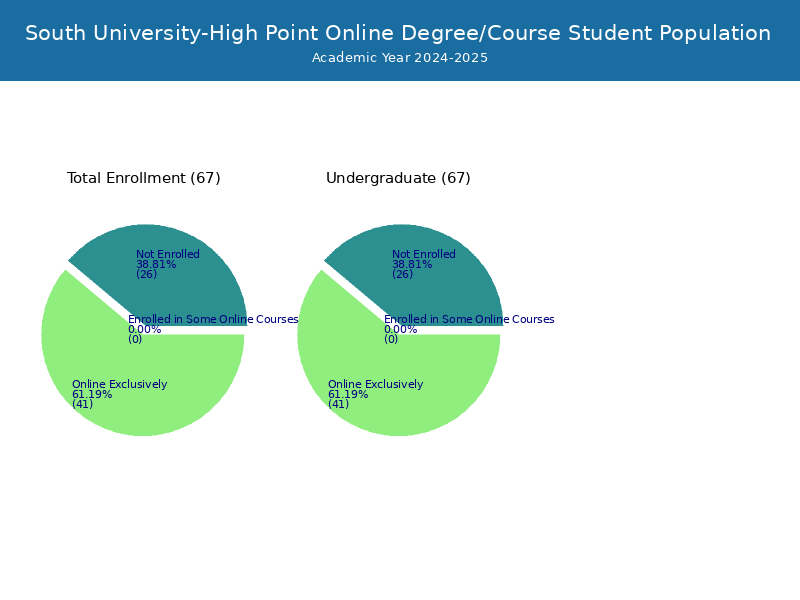Click the Not Enrolled label on right chart
This screenshot has height=600, width=800.
pos(425,254)
